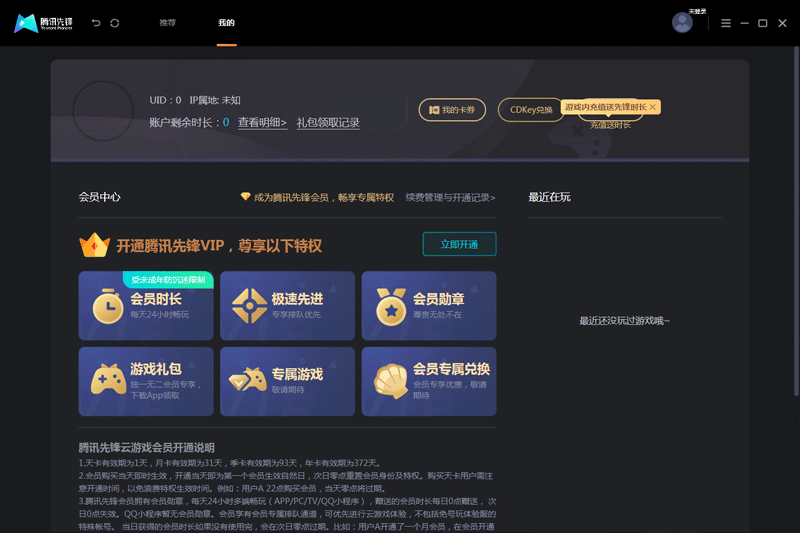
Task: Open 续费管理与开通记录 link
Action: pyautogui.click(x=450, y=197)
